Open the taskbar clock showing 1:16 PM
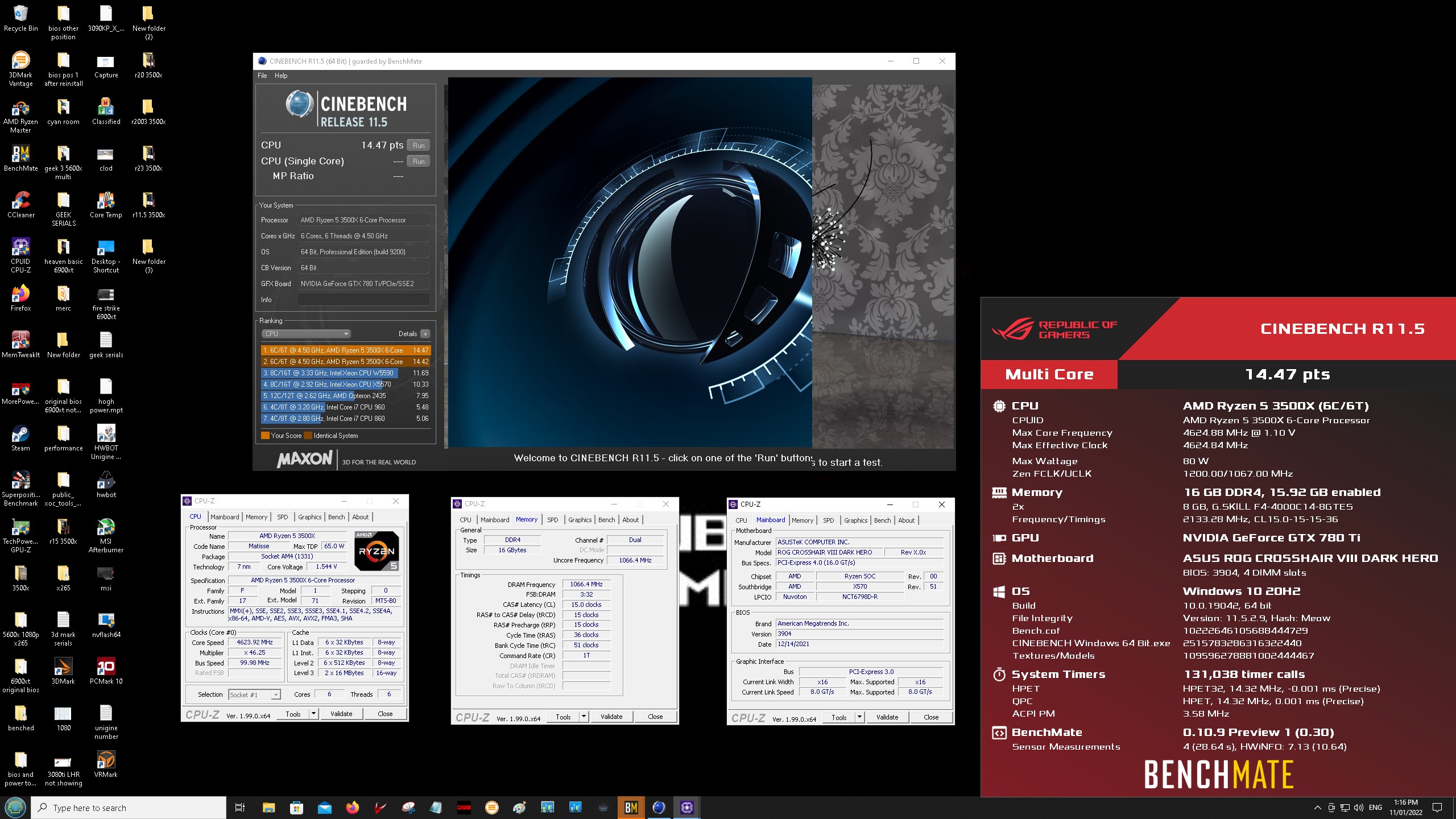Image resolution: width=1456 pixels, height=819 pixels. tap(1405, 808)
